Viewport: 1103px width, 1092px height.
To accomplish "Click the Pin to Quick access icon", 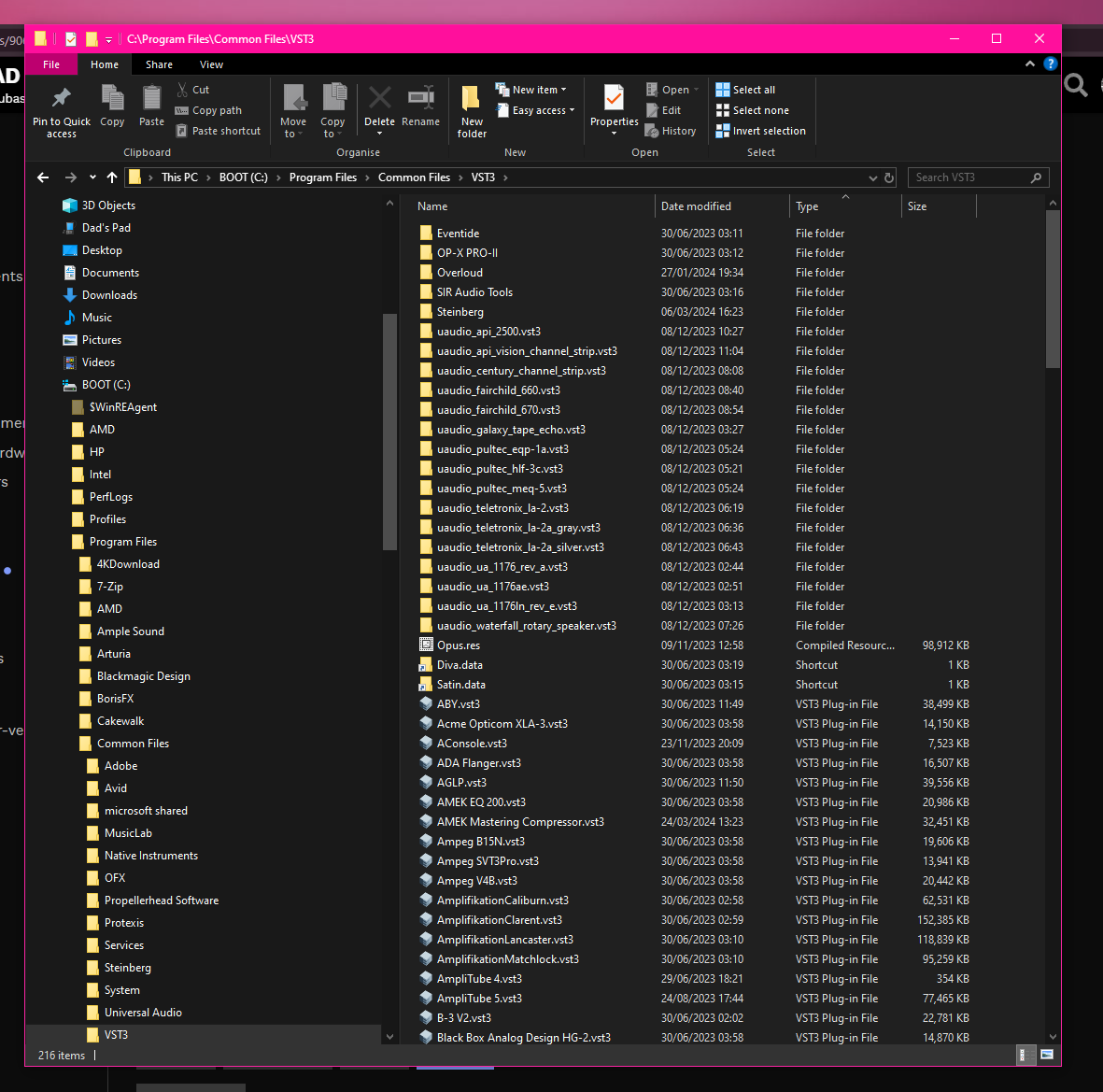I will coord(62,98).
